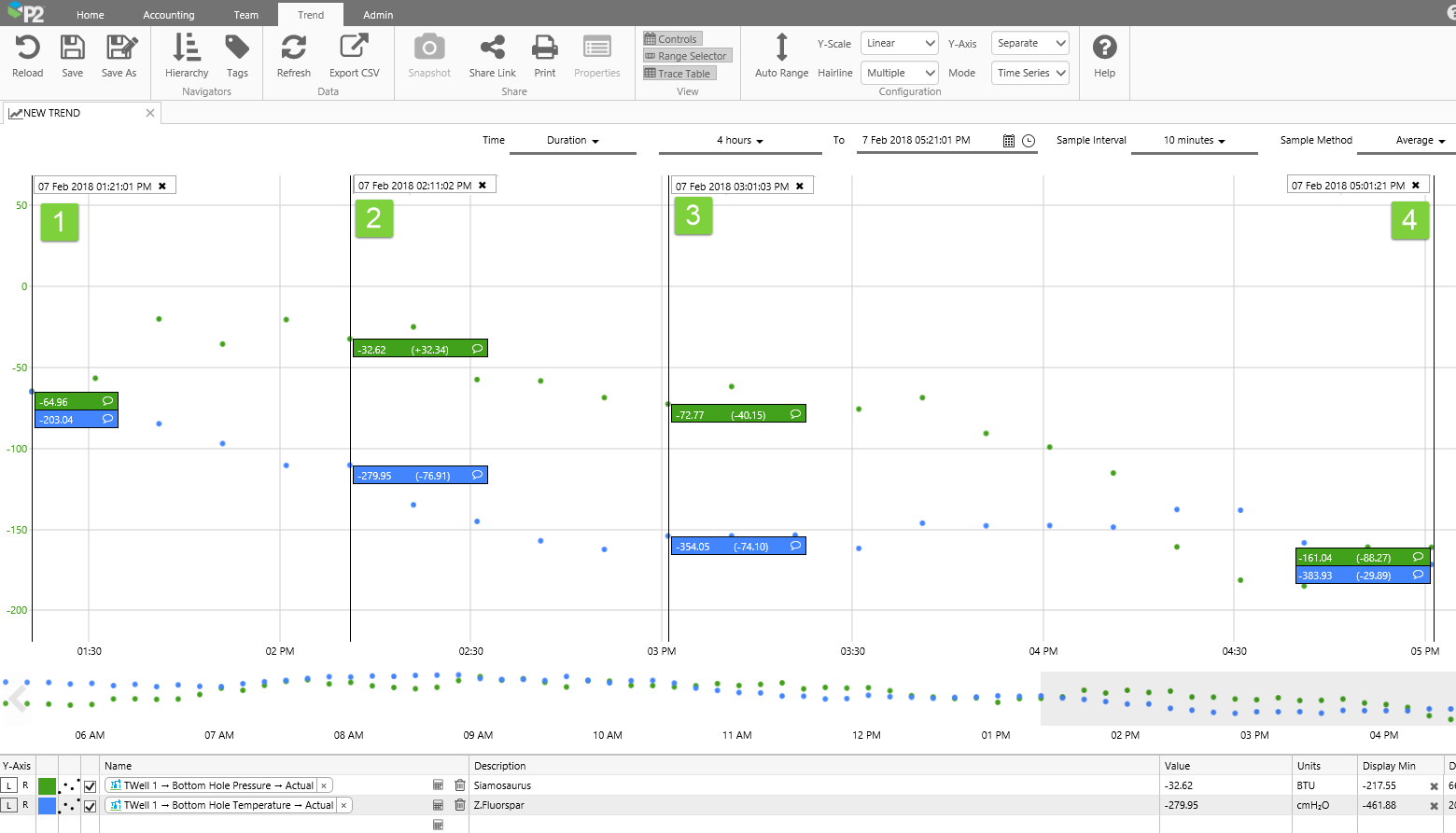The height and width of the screenshot is (833, 1456).
Task: Print the current trend
Action: 544,48
